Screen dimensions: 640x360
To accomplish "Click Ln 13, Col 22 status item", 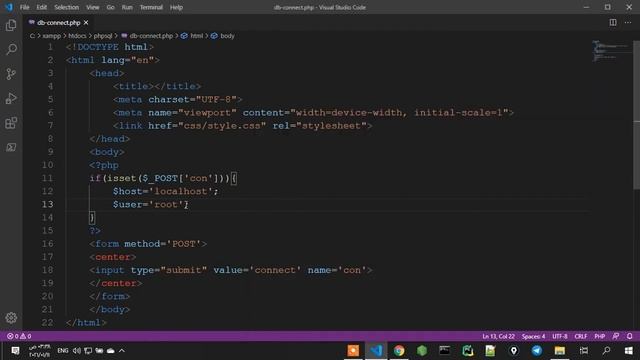I will click(x=498, y=336).
